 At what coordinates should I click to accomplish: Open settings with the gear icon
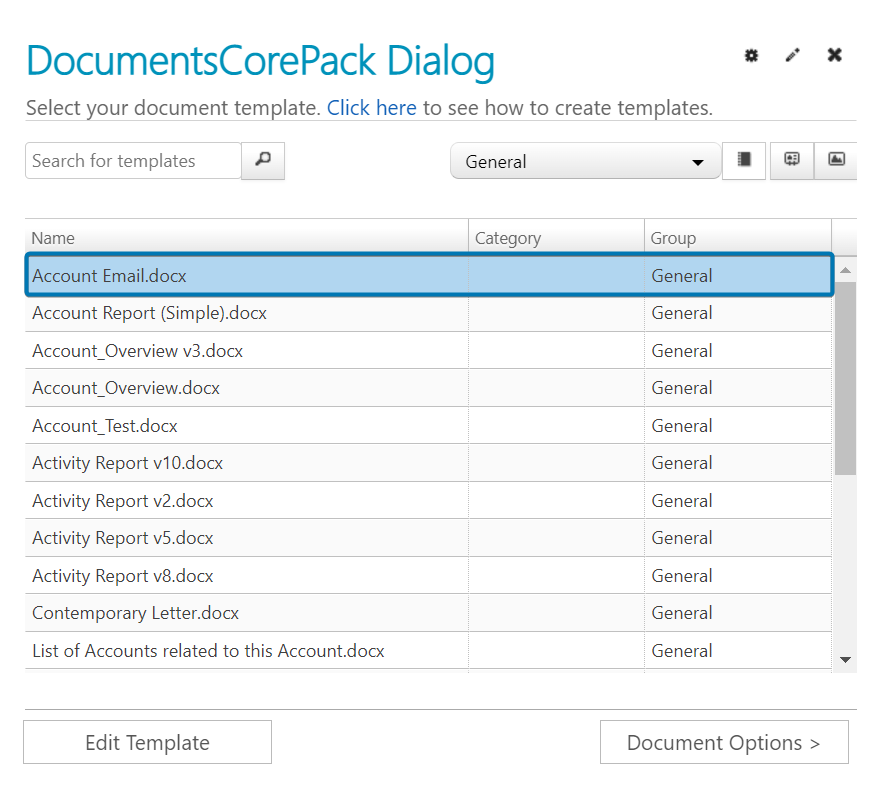click(x=751, y=55)
